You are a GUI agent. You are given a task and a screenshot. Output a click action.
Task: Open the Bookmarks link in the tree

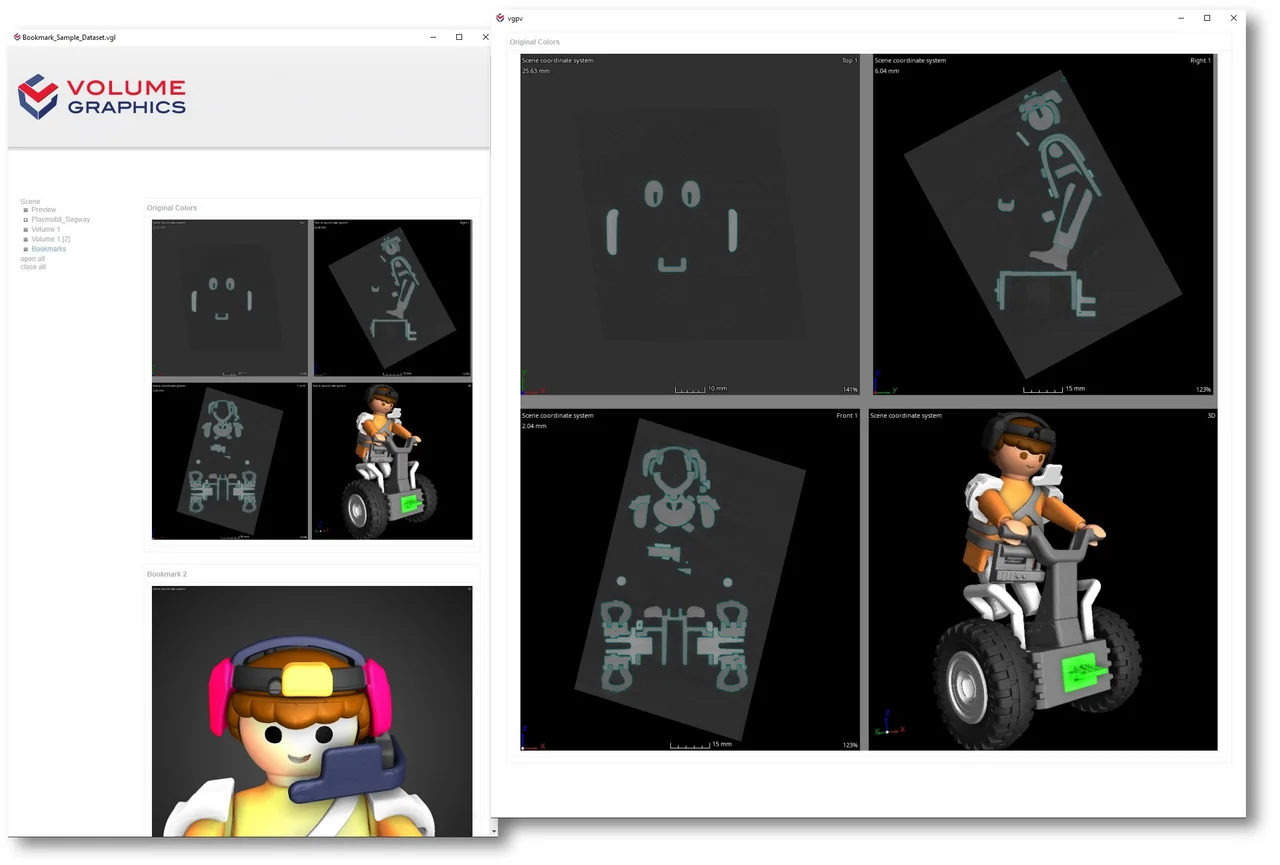pos(49,249)
